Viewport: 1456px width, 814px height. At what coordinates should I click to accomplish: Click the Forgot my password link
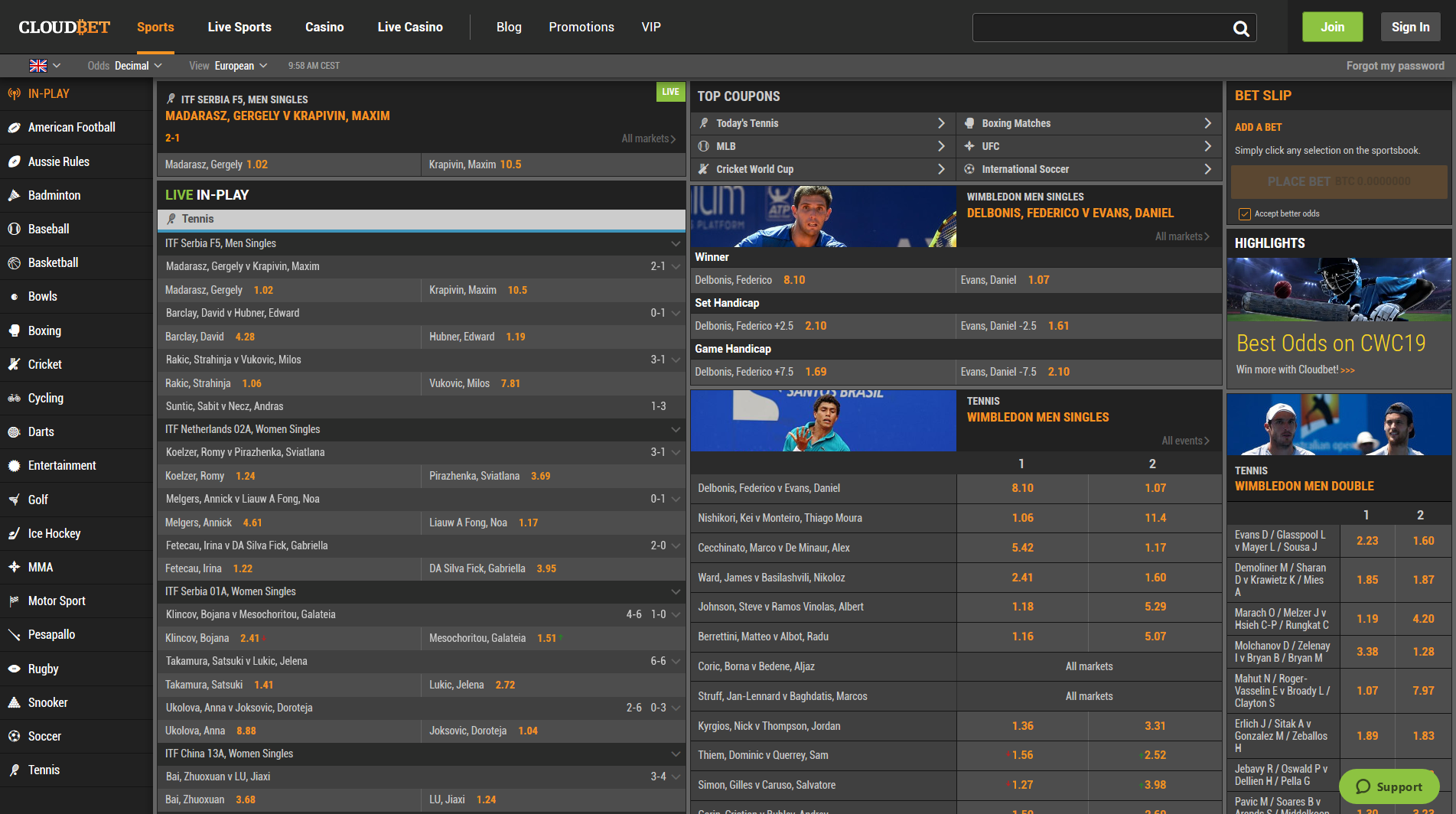click(x=1396, y=66)
